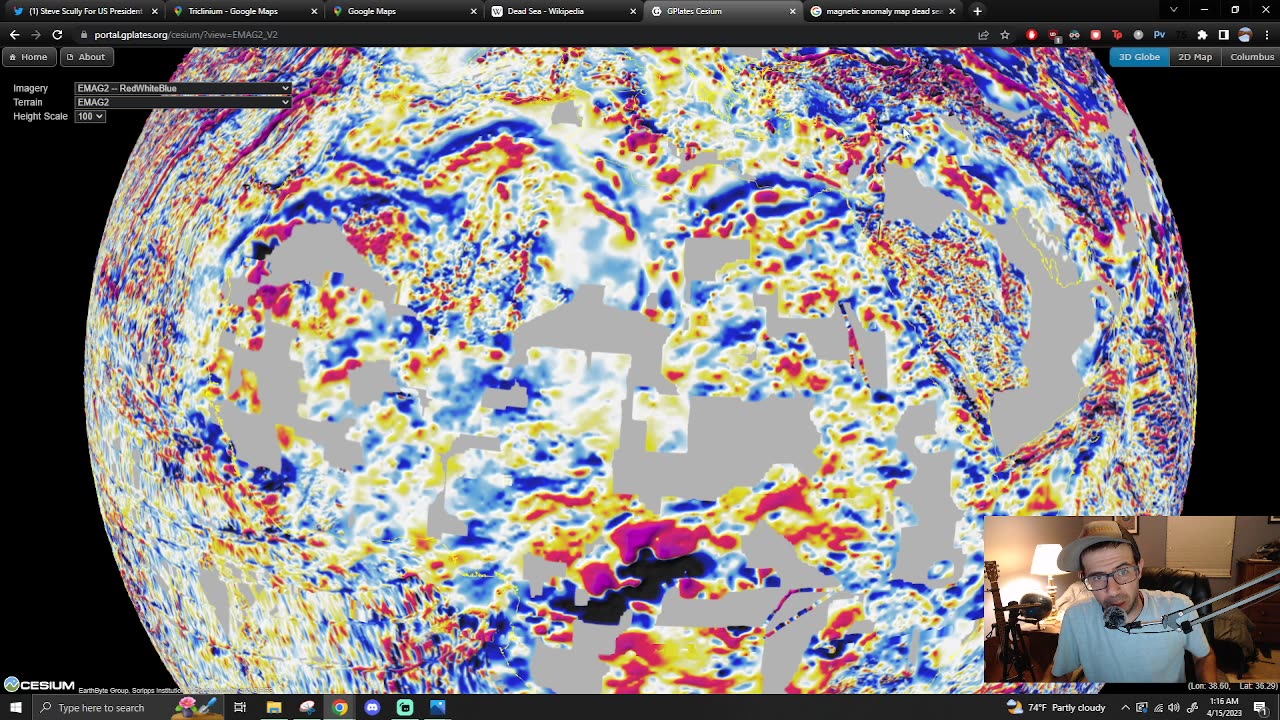Click the address bar URL

coord(186,35)
